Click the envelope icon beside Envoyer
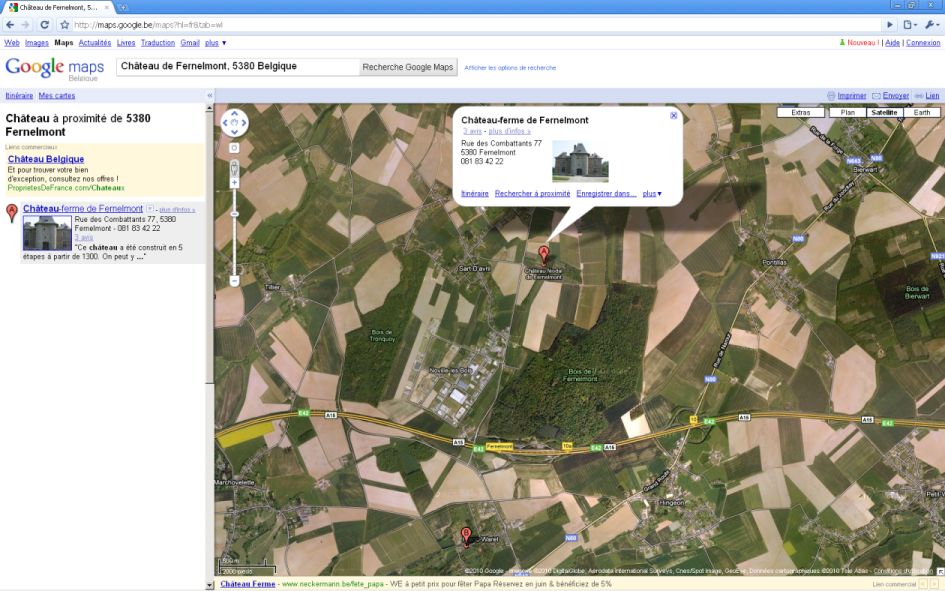Viewport: 945px width, 591px height. click(x=876, y=96)
